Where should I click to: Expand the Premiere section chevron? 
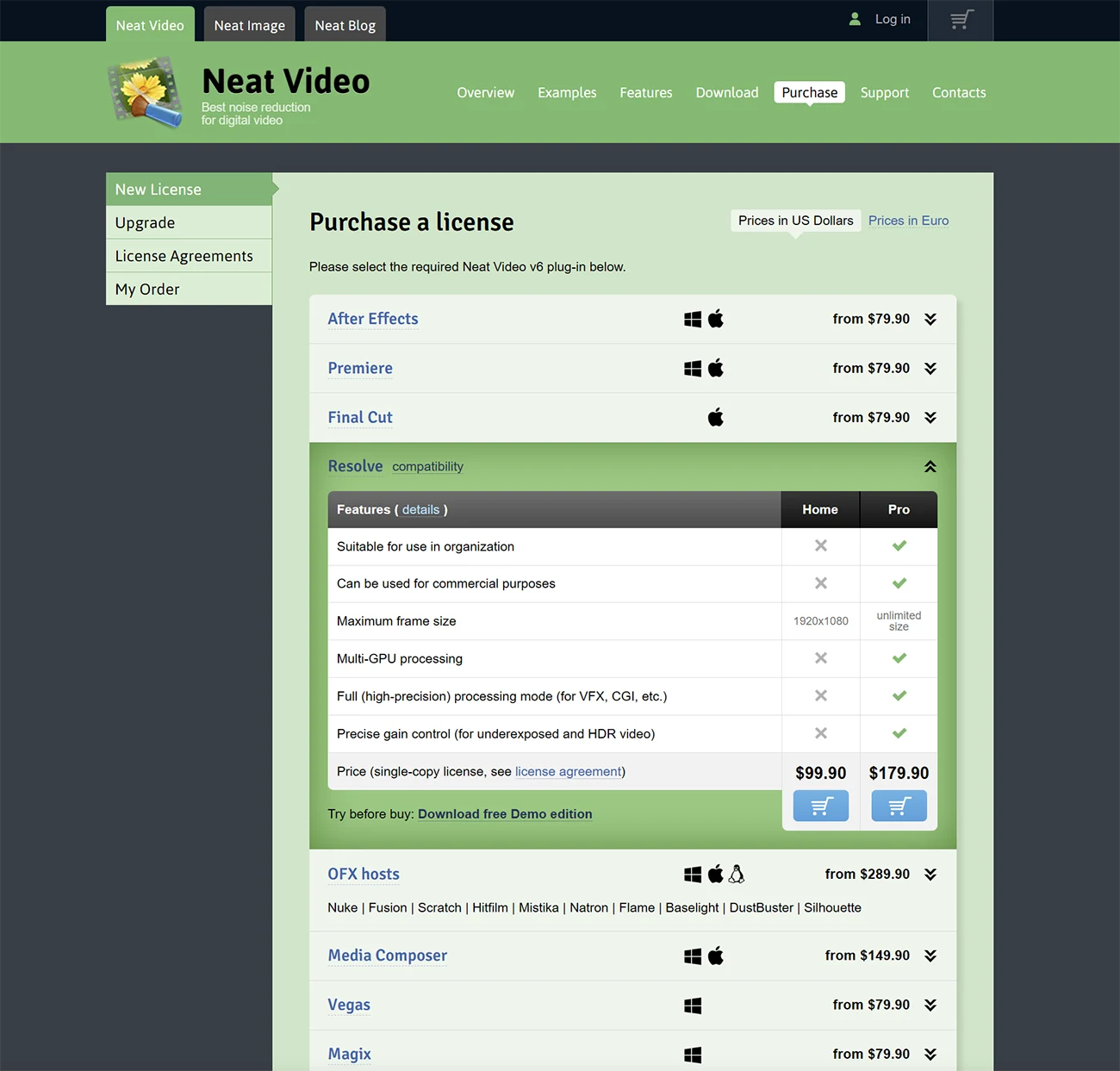coord(930,368)
